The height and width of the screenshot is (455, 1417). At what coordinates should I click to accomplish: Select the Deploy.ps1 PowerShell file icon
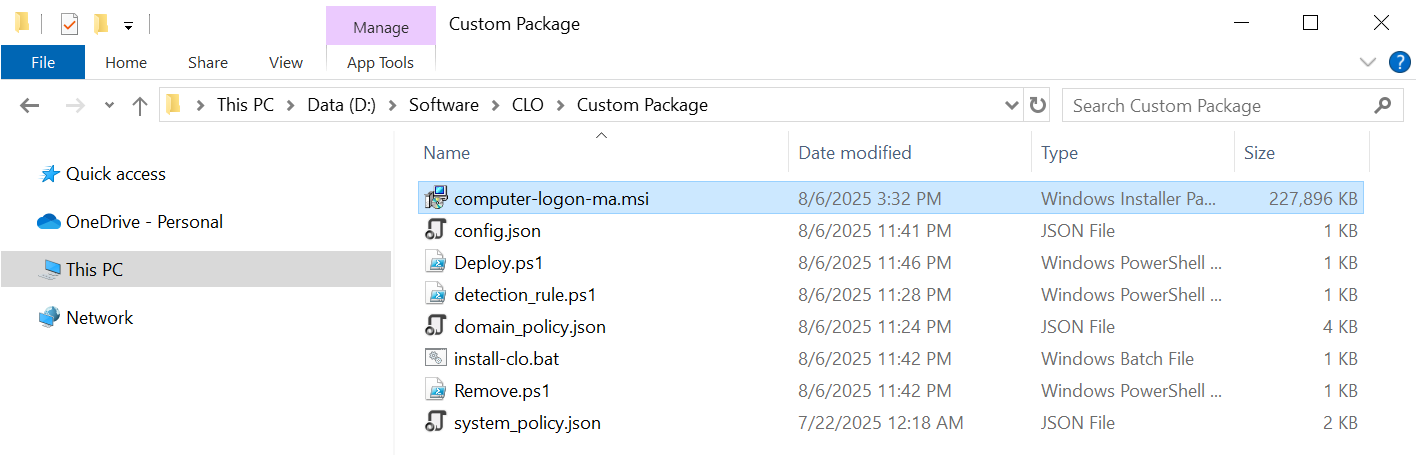pyautogui.click(x=435, y=263)
